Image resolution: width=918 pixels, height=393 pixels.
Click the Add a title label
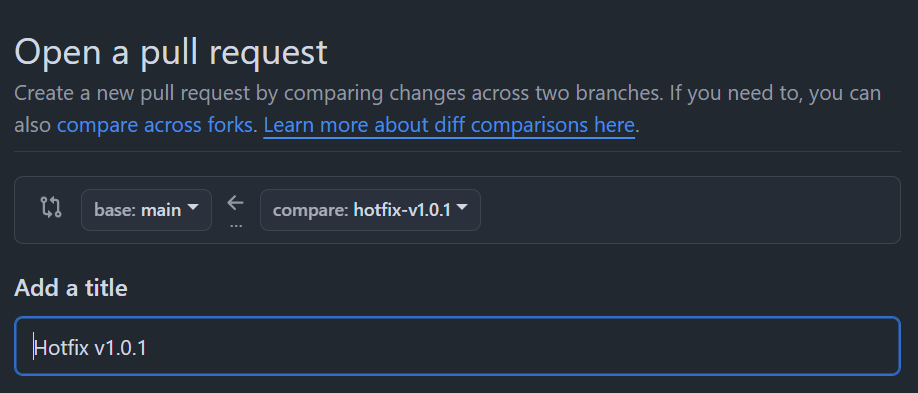tap(71, 288)
